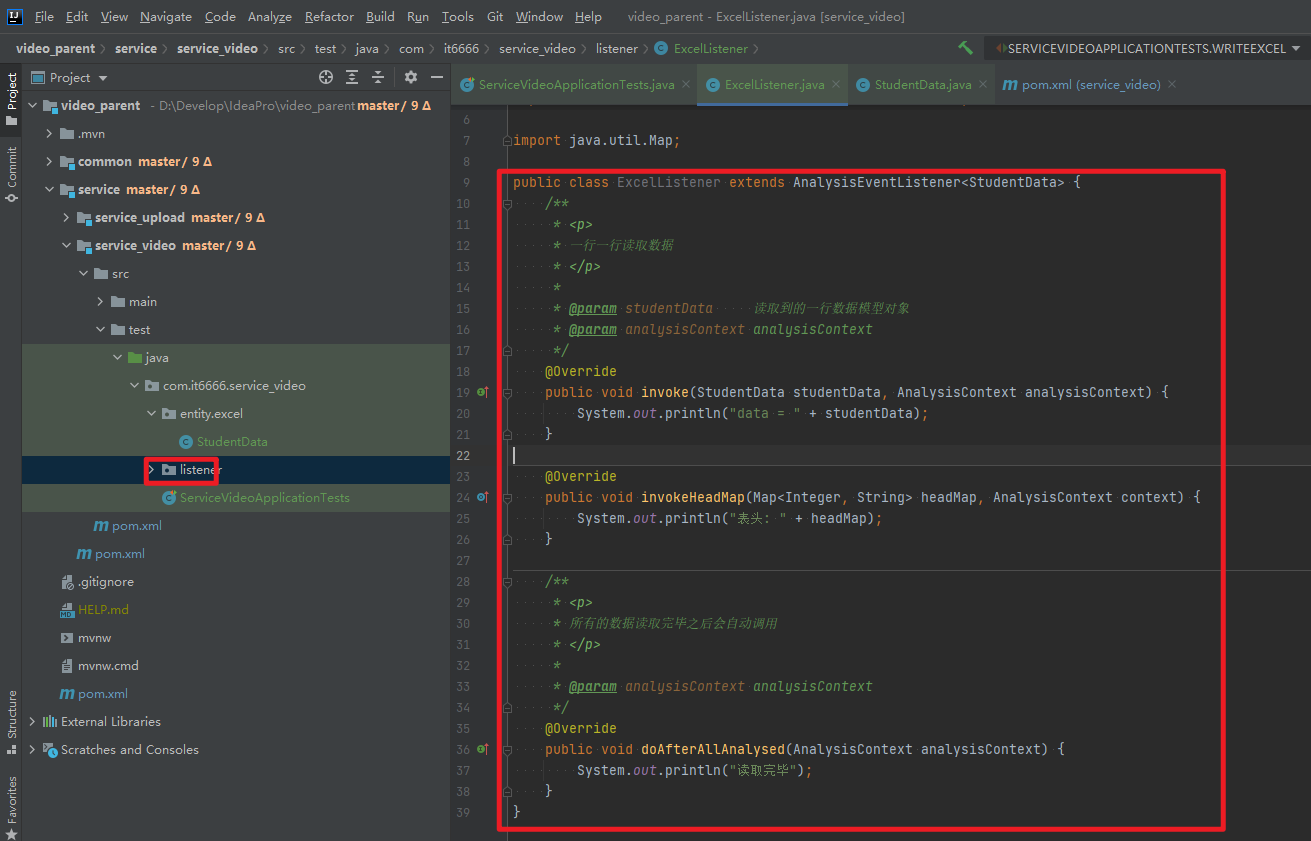Fold the Javadoc comment at line 10
The width and height of the screenshot is (1311, 841).
(x=507, y=203)
